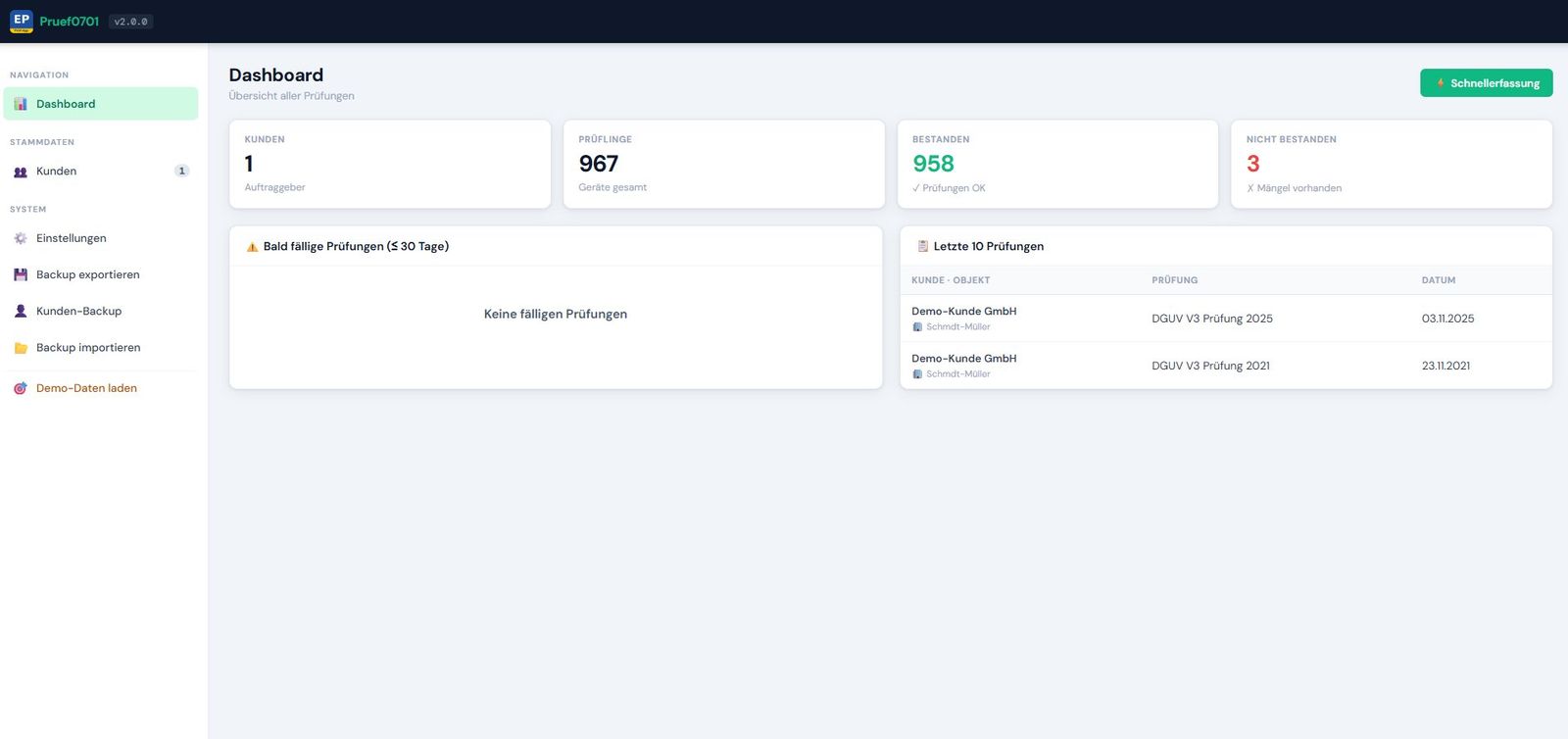Select Backup importieren in the sidebar
The width and height of the screenshot is (1568, 739).
click(101, 348)
